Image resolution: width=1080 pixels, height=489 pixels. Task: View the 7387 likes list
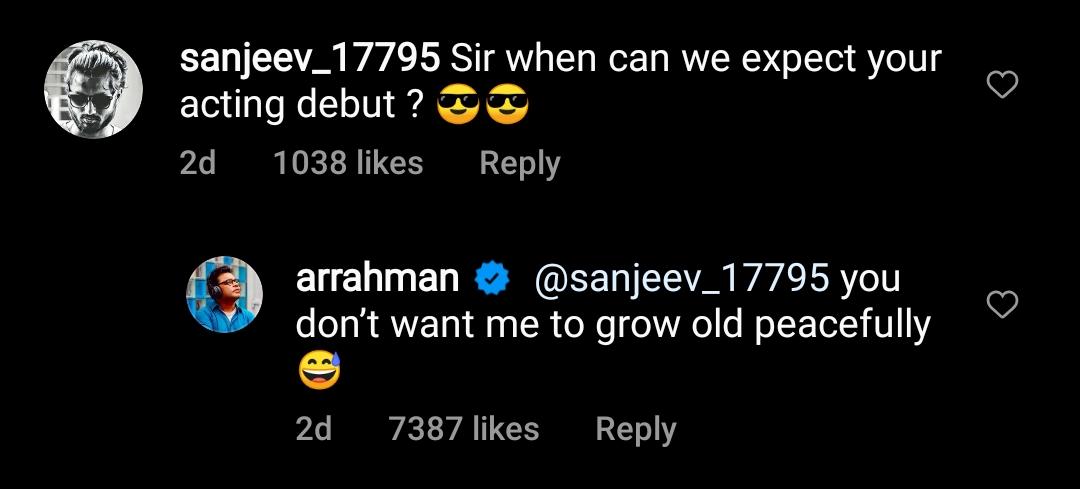click(x=464, y=429)
